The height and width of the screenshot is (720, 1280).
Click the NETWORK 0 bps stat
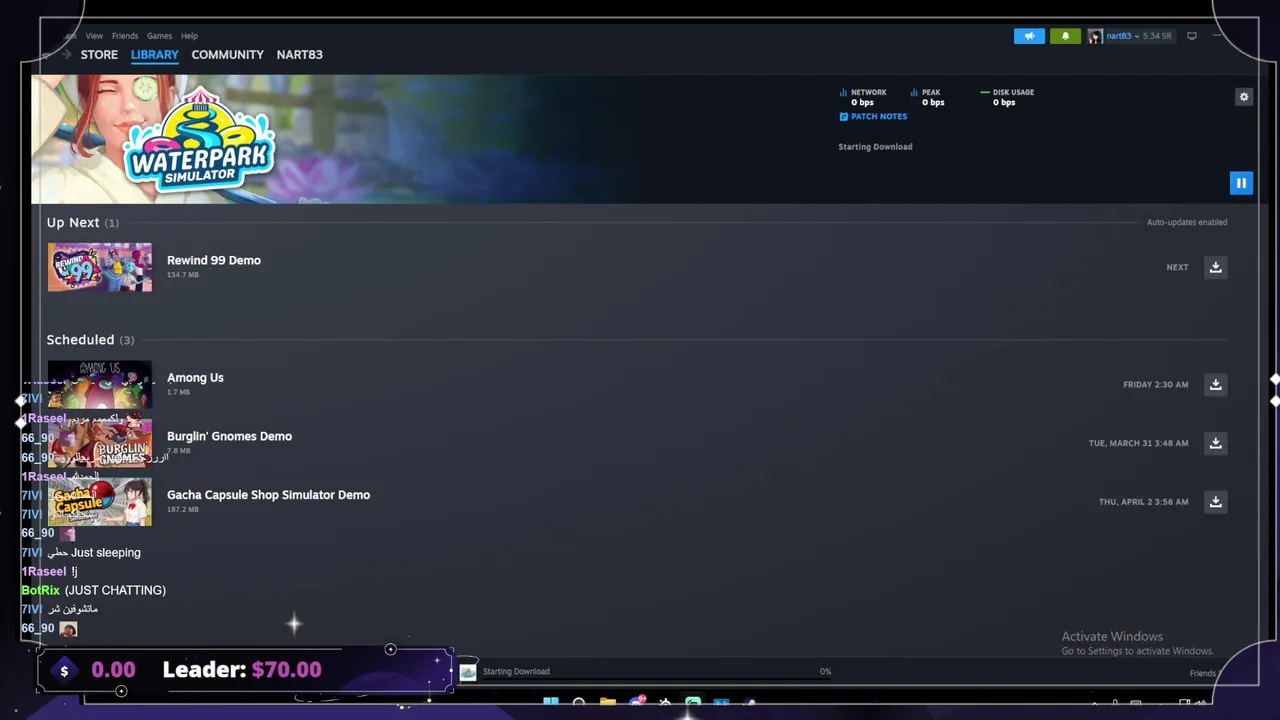tap(863, 97)
